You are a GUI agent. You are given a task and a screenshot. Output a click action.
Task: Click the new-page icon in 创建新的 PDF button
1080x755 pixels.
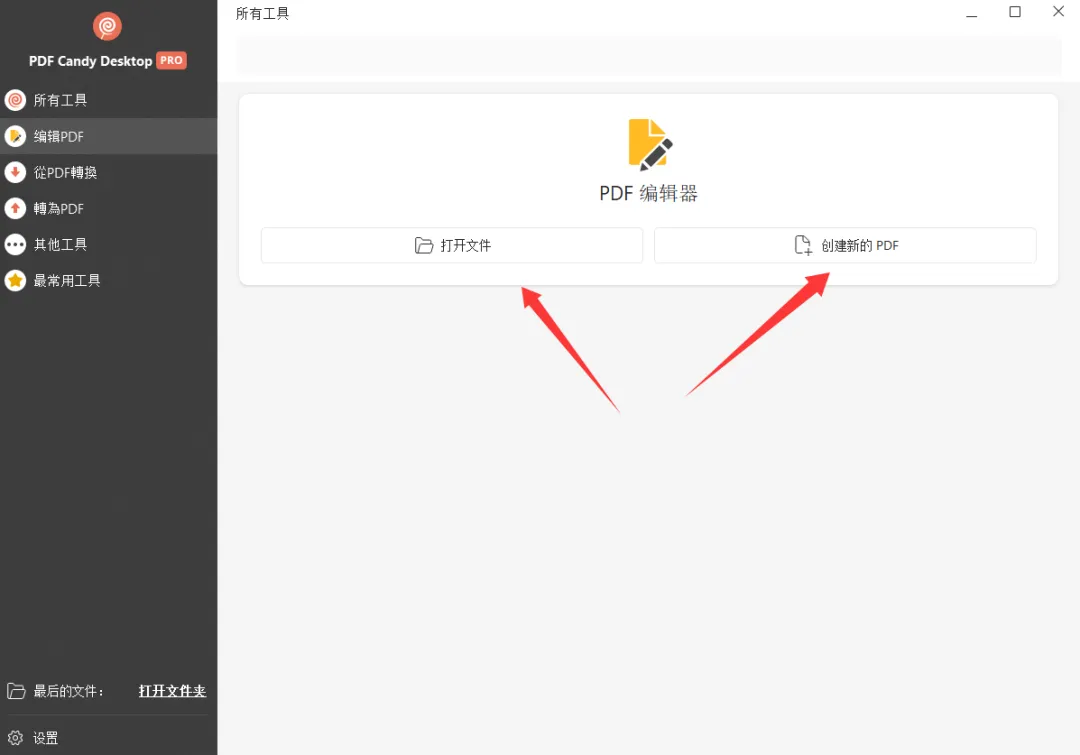point(803,245)
